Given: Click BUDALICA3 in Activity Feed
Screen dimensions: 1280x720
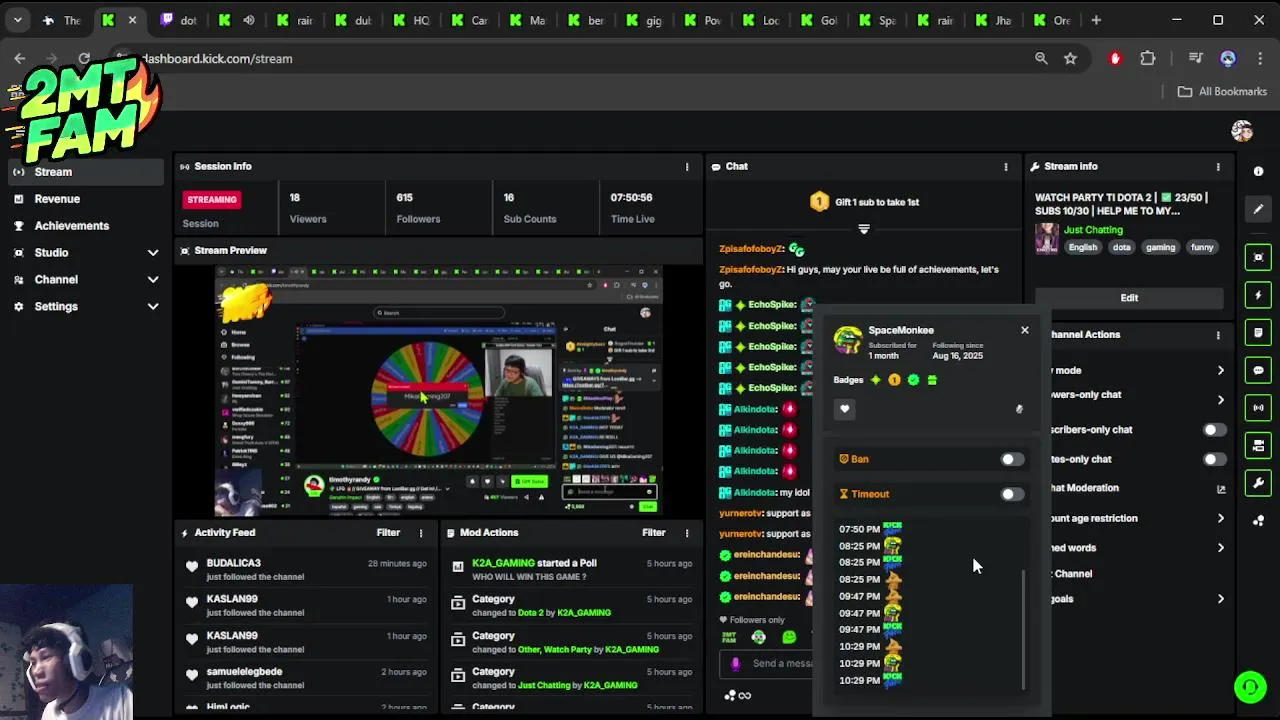Looking at the screenshot, I should tap(233, 563).
